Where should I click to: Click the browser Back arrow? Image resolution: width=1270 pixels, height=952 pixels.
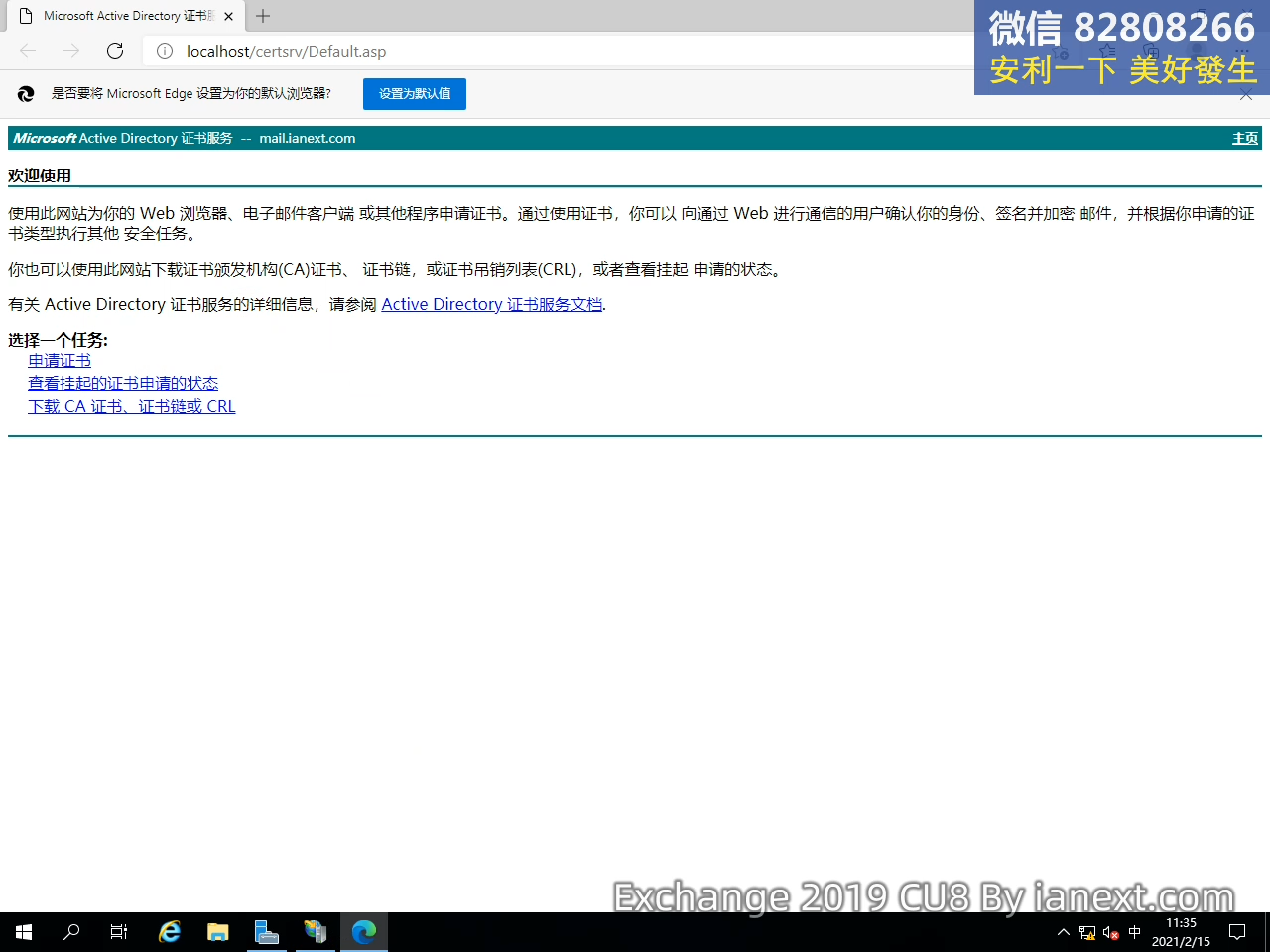[x=28, y=51]
